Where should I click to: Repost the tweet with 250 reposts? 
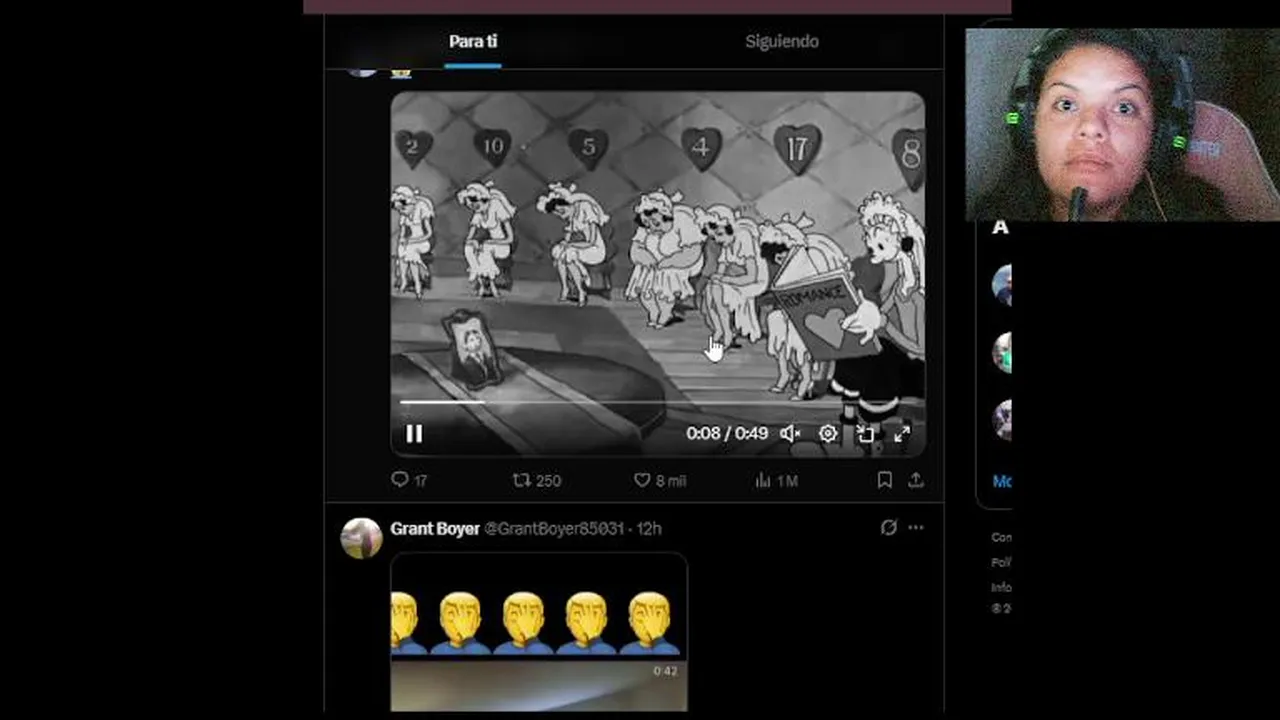click(x=536, y=480)
